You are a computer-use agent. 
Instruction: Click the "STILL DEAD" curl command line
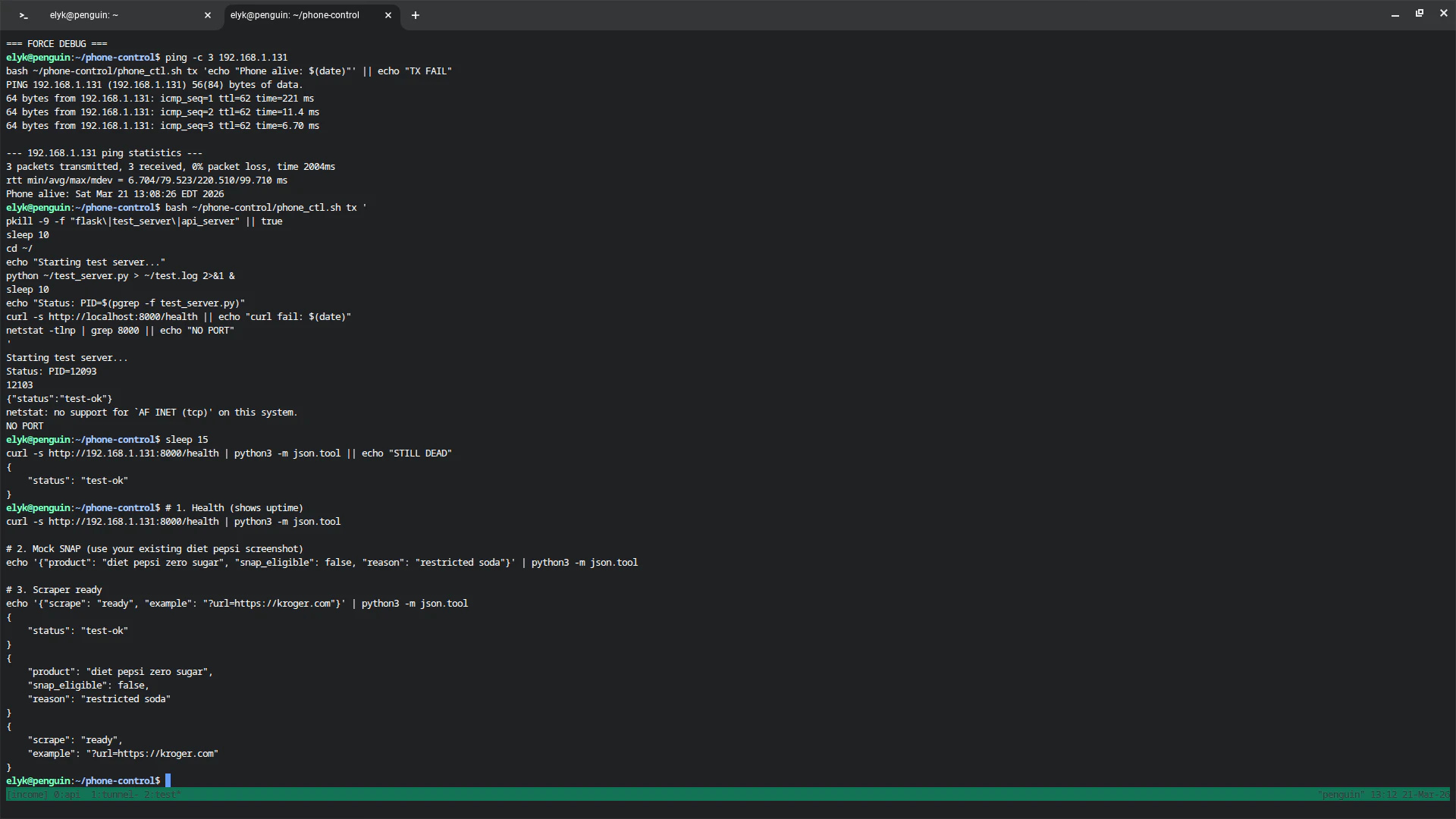[x=227, y=453]
